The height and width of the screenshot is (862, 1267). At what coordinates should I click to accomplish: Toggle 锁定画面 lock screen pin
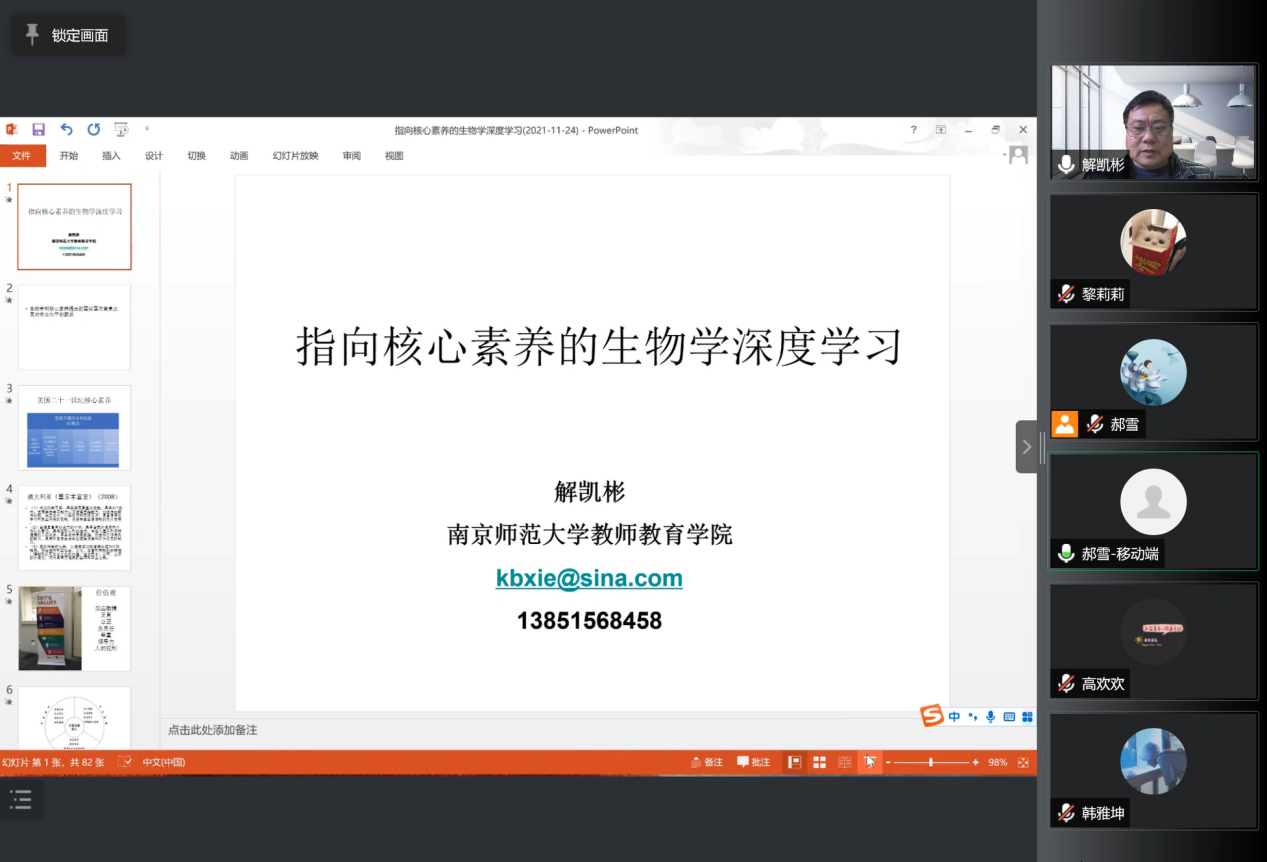click(x=68, y=36)
